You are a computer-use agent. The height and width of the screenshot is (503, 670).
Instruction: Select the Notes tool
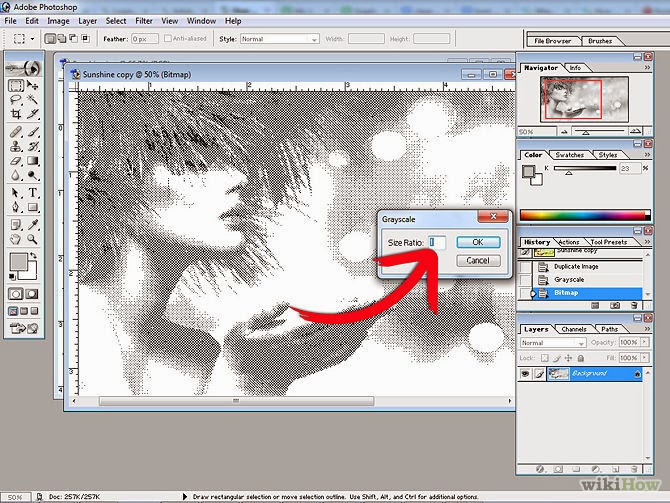(x=15, y=225)
